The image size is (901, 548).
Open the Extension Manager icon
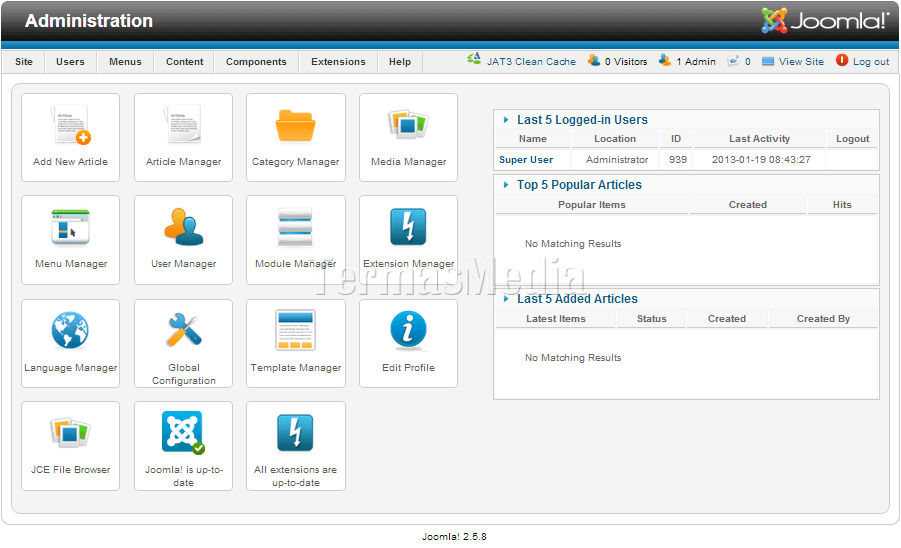pos(408,227)
